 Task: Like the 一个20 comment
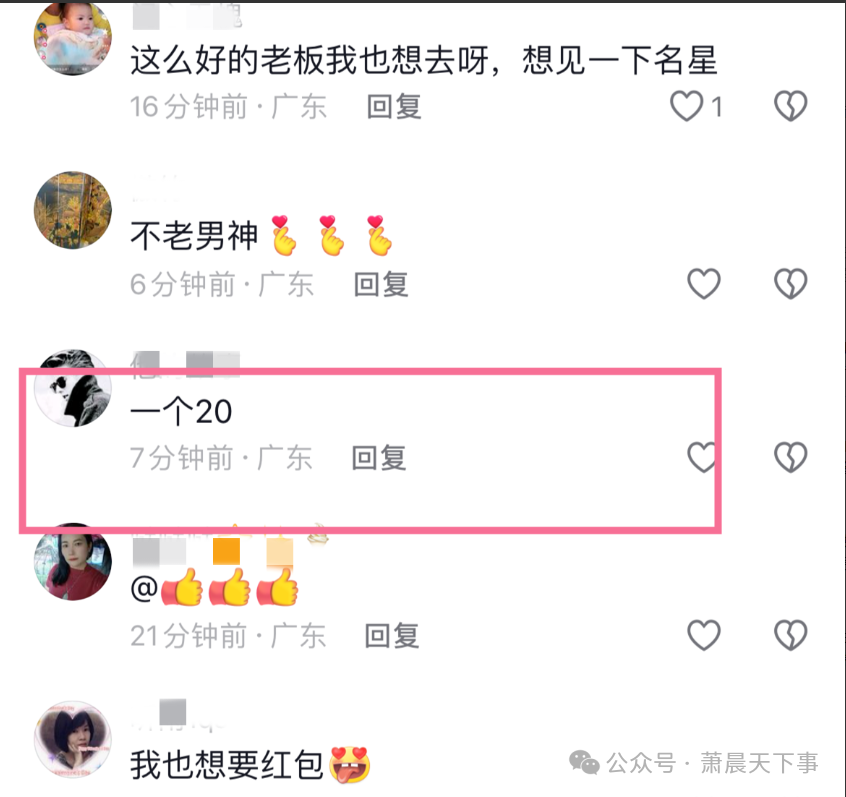[x=704, y=458]
